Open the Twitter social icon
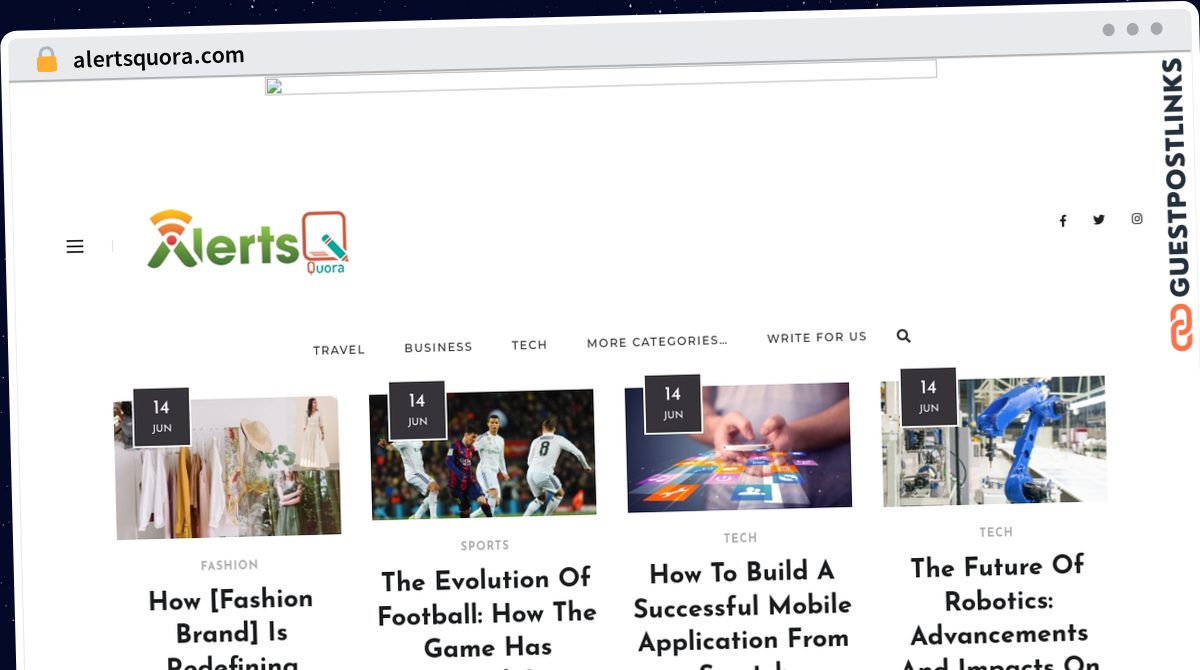The image size is (1200, 670). (1099, 220)
